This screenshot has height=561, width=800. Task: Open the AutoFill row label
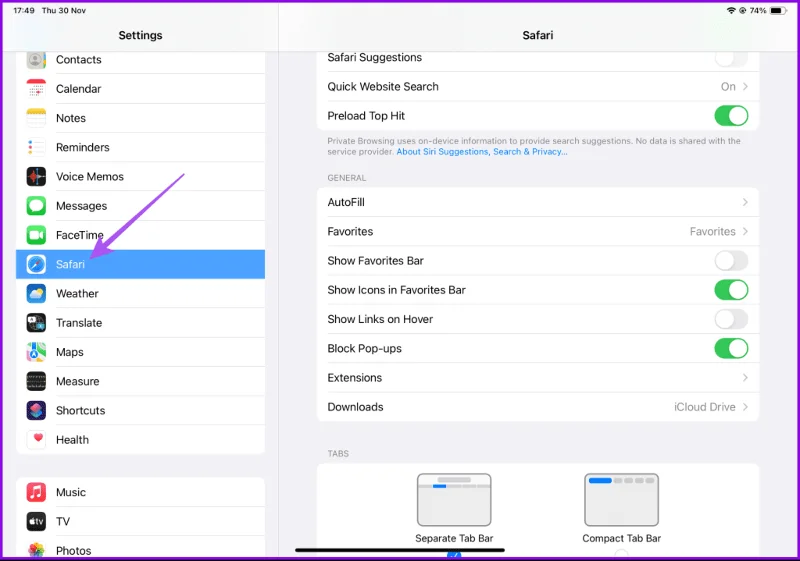tap(346, 202)
